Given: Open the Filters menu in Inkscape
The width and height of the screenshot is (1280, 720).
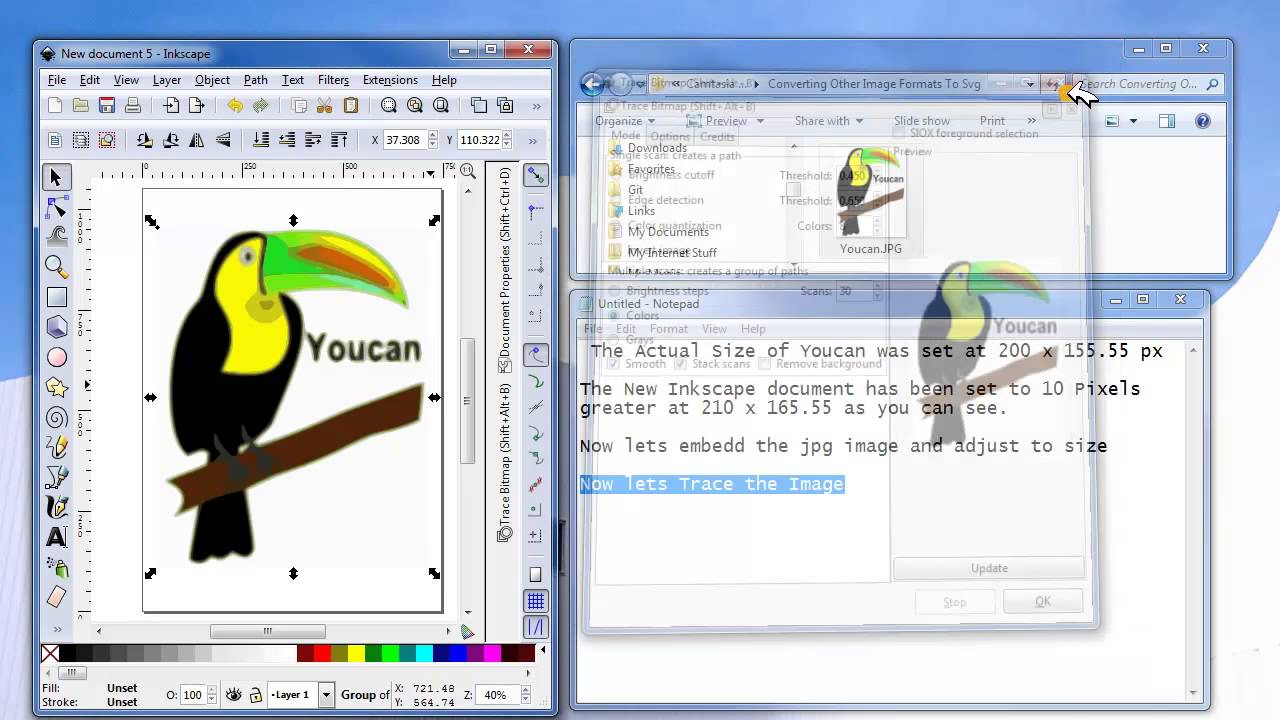Looking at the screenshot, I should 333,80.
